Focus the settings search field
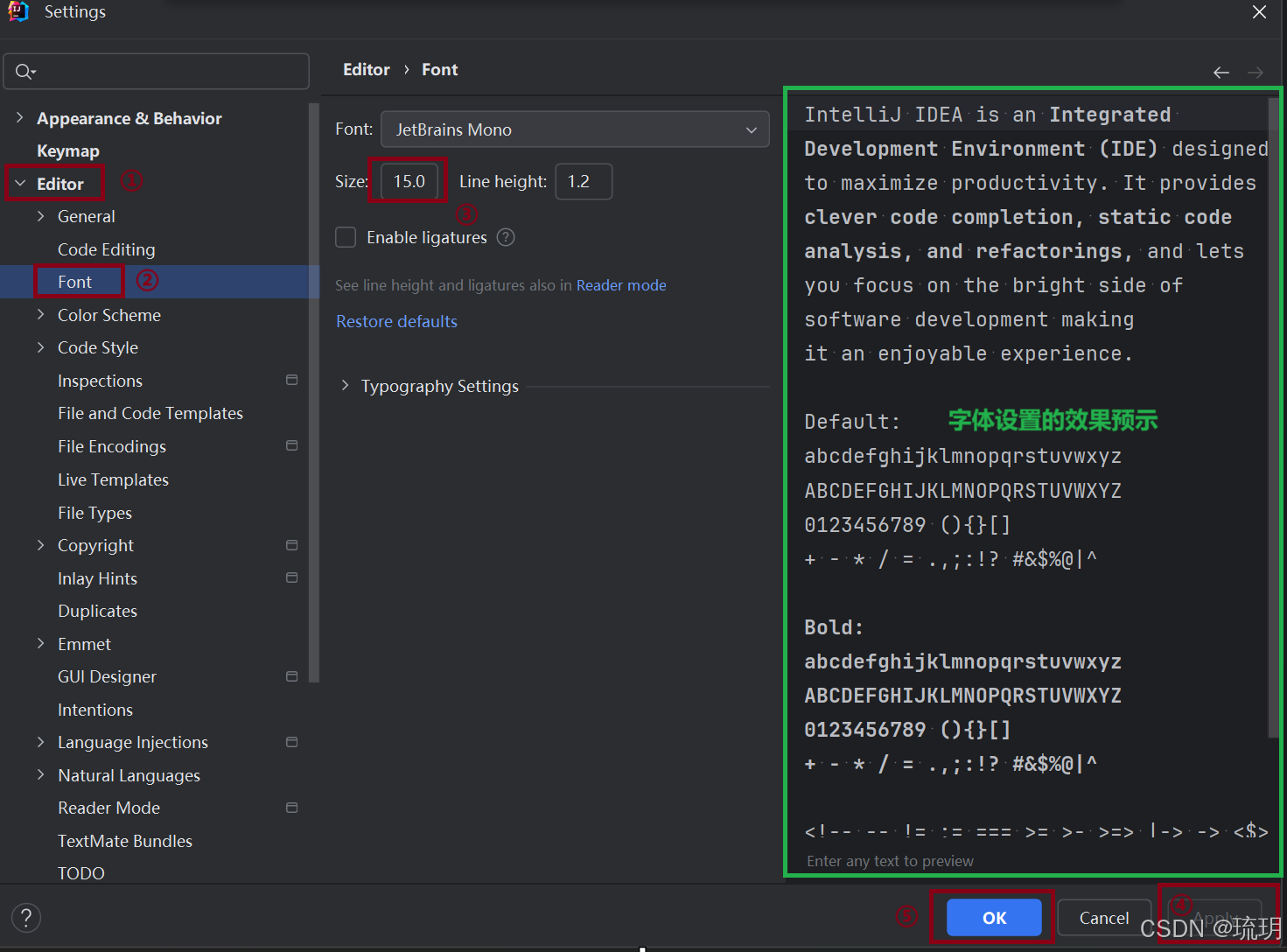This screenshot has width=1287, height=952. [x=157, y=71]
